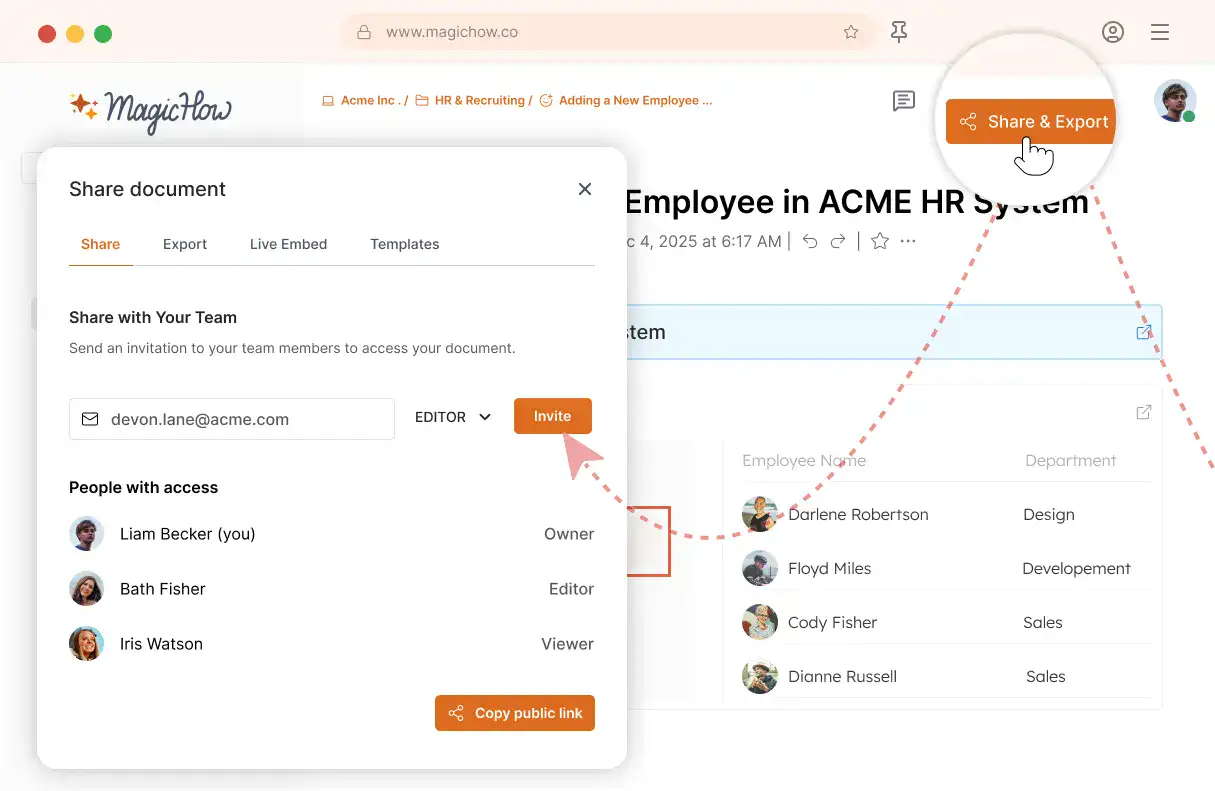Click the browser pin extension icon
1215x791 pixels.
pyautogui.click(x=899, y=32)
